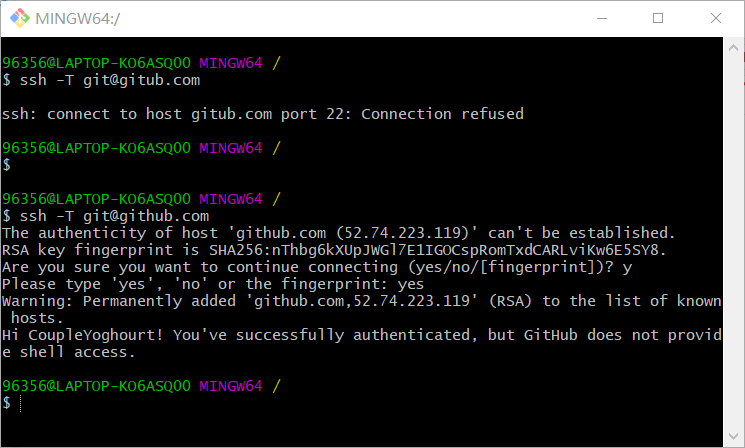The image size is (745, 448).
Task: Click the 'Are you sure you want to continue' line
Action: (x=317, y=267)
